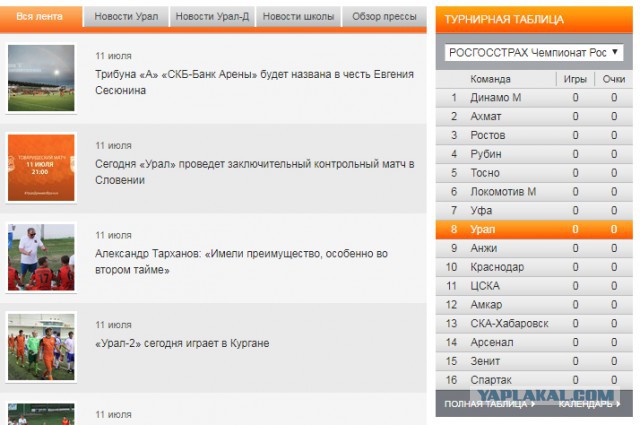The width and height of the screenshot is (640, 425).
Task: Click the ТУРНИРНАЯ ТАБЛИЦА panel title
Action: pos(504,20)
